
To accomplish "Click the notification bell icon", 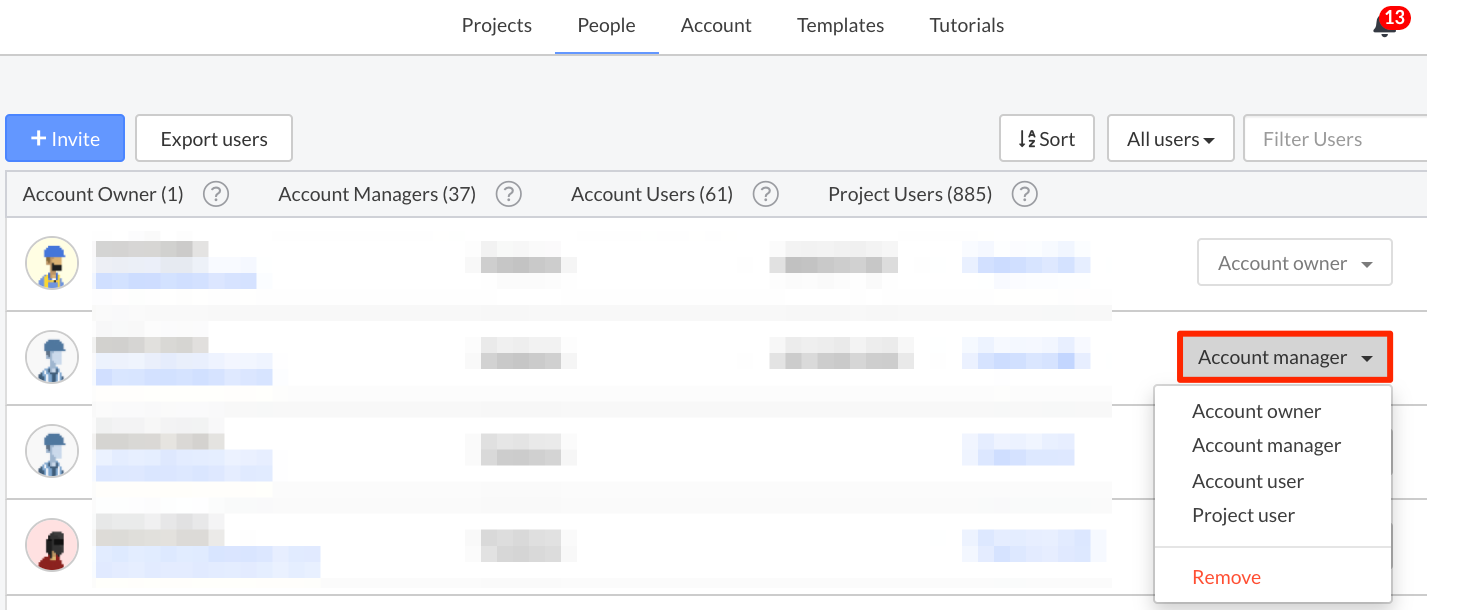I will (x=1385, y=26).
